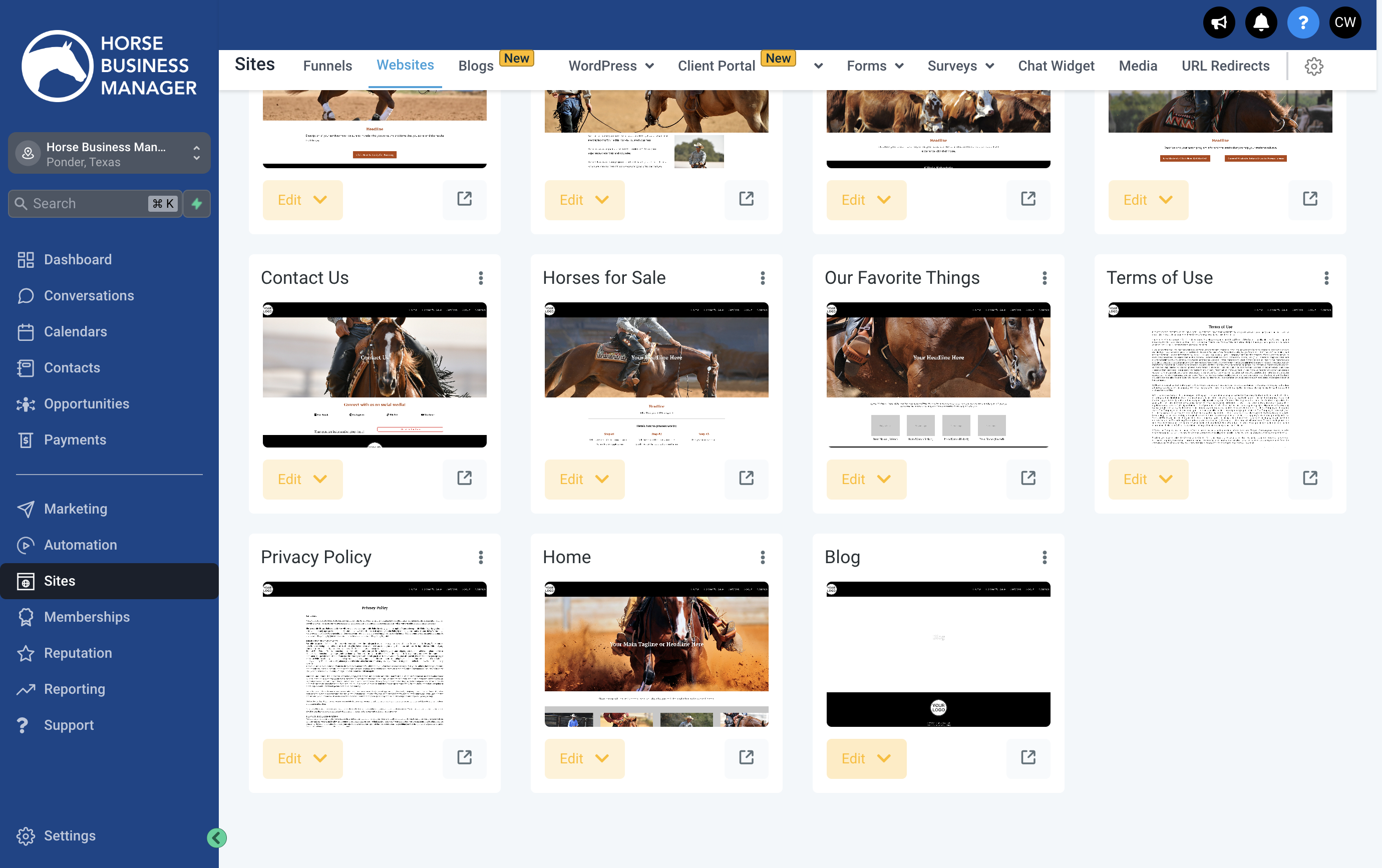Open the announcements megaphone icon
The width and height of the screenshot is (1382, 868).
(1218, 23)
